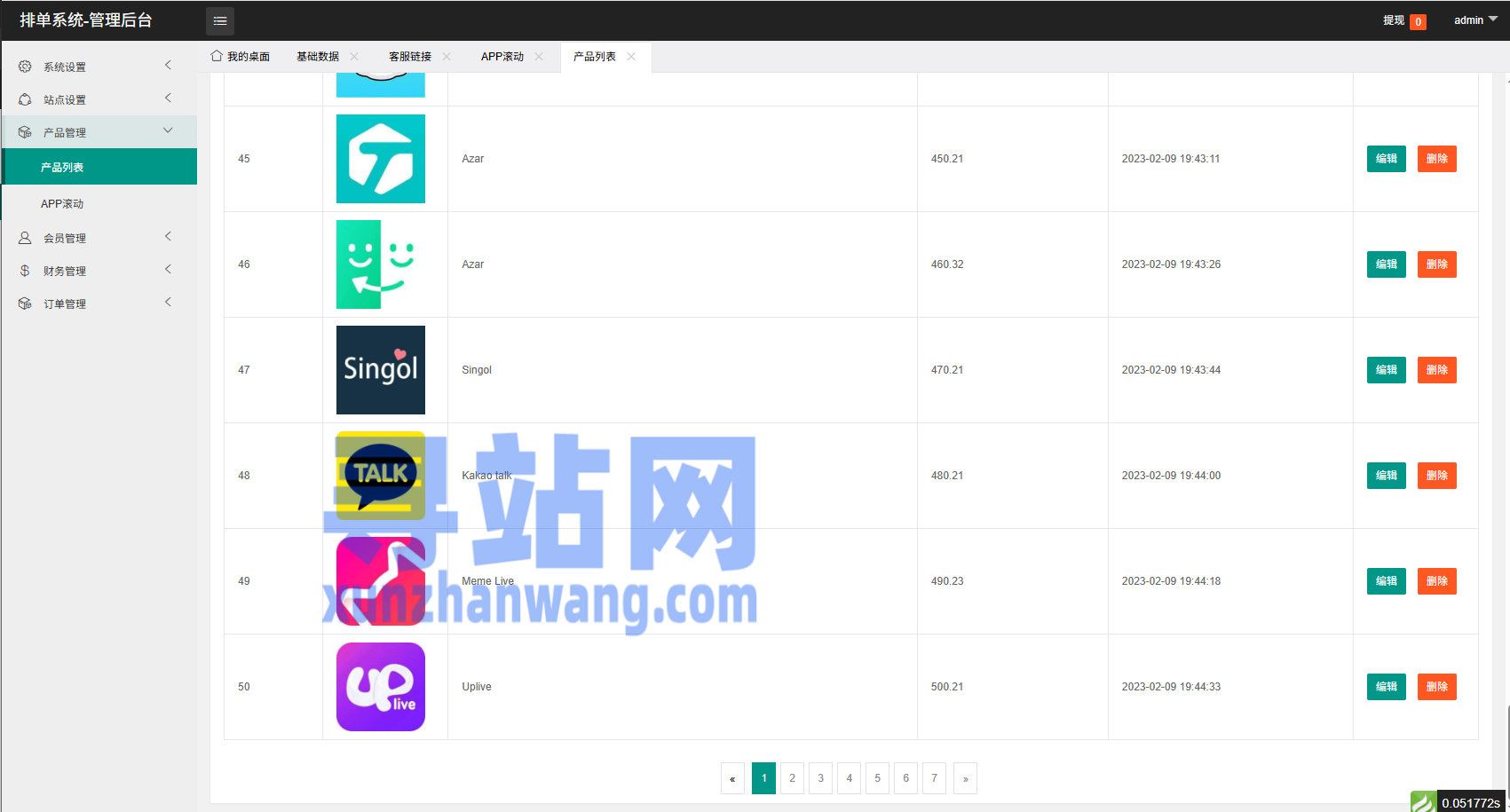Select current page 1 in pagination
The height and width of the screenshot is (812, 1510).
(763, 778)
